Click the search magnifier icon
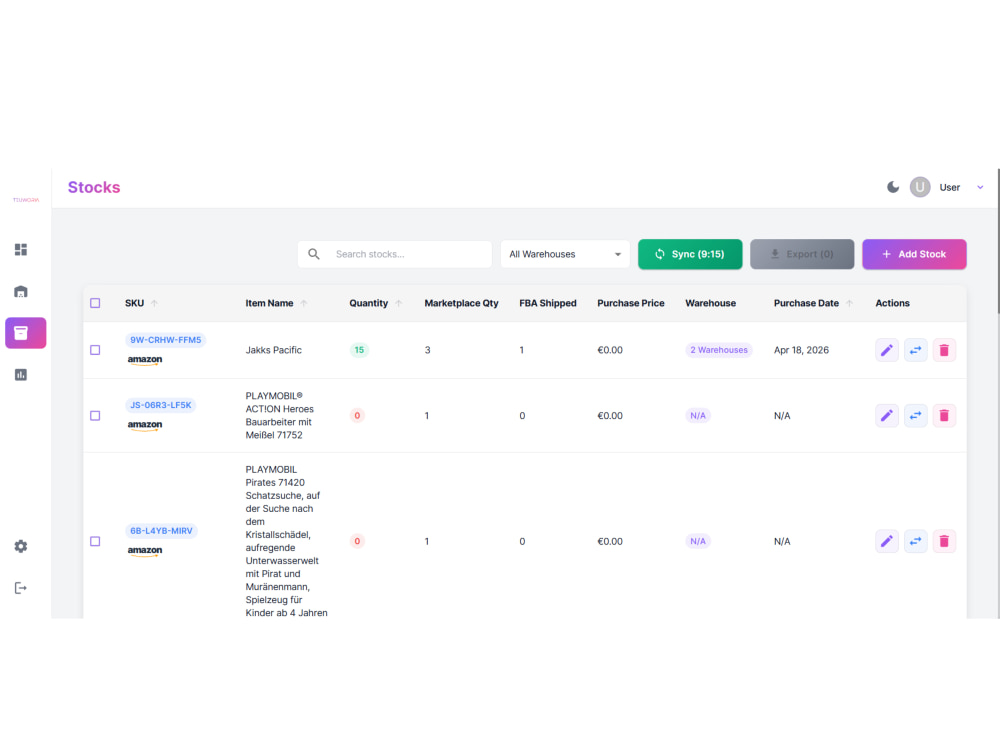This screenshot has width=1000, height=750. pyautogui.click(x=314, y=254)
